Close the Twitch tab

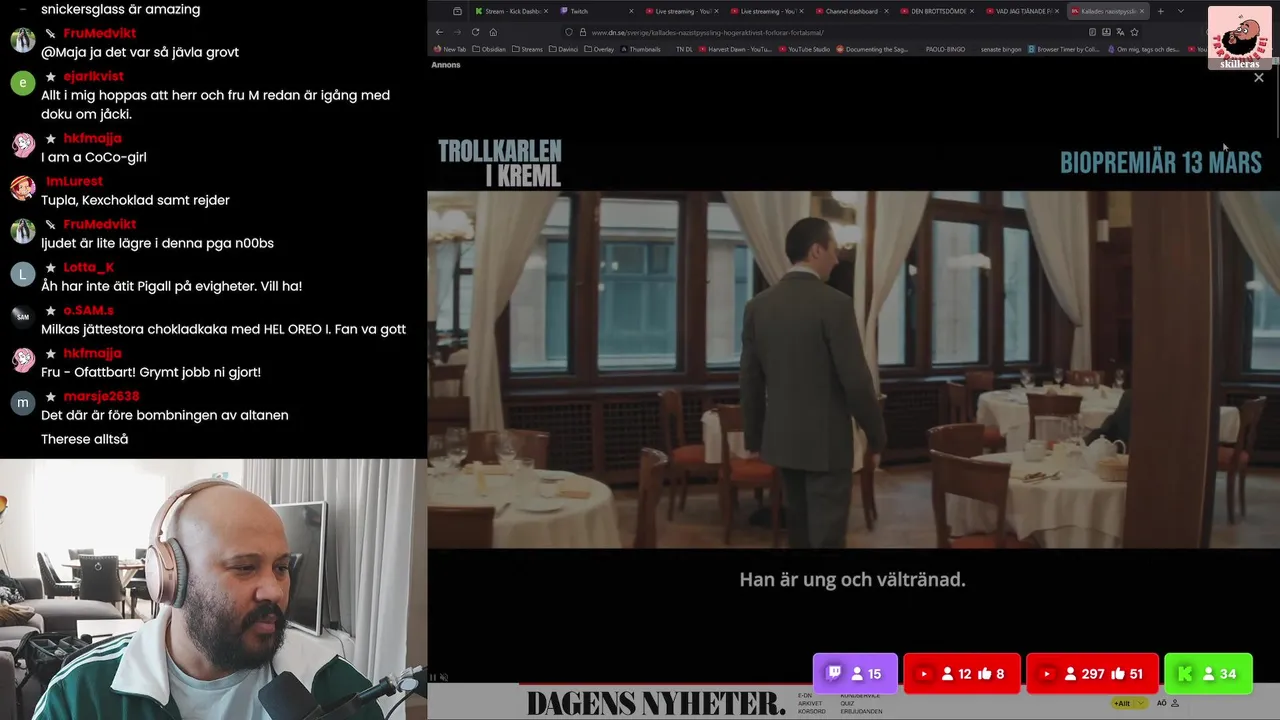click(x=631, y=11)
